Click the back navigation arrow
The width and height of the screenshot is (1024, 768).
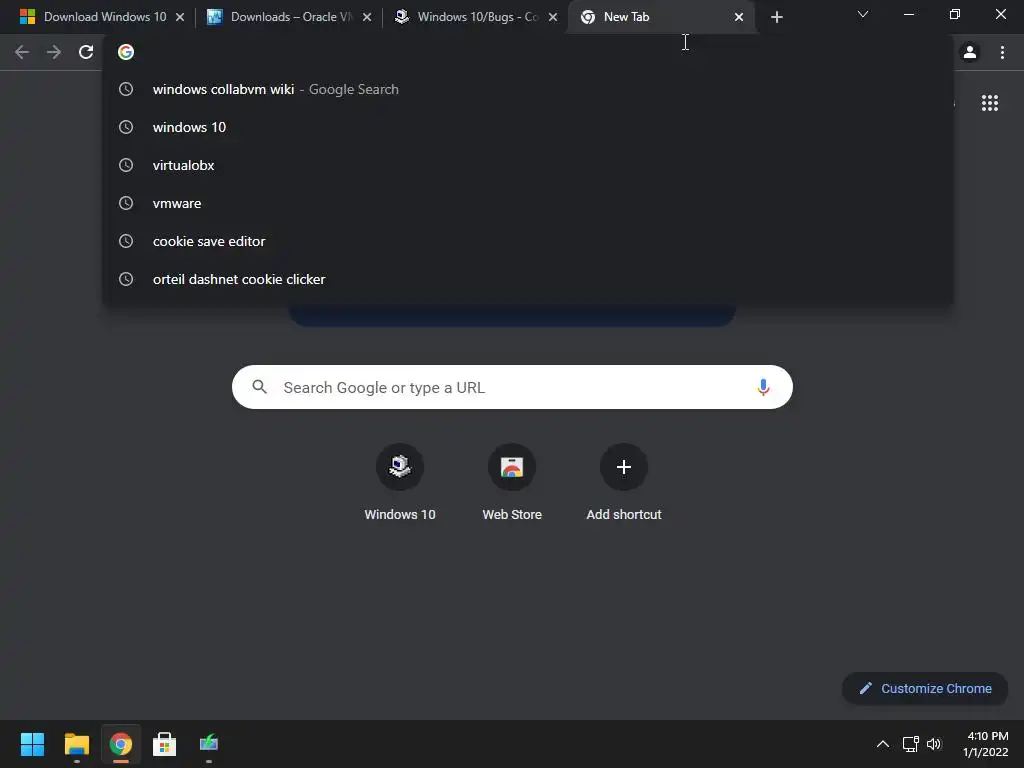pos(22,52)
